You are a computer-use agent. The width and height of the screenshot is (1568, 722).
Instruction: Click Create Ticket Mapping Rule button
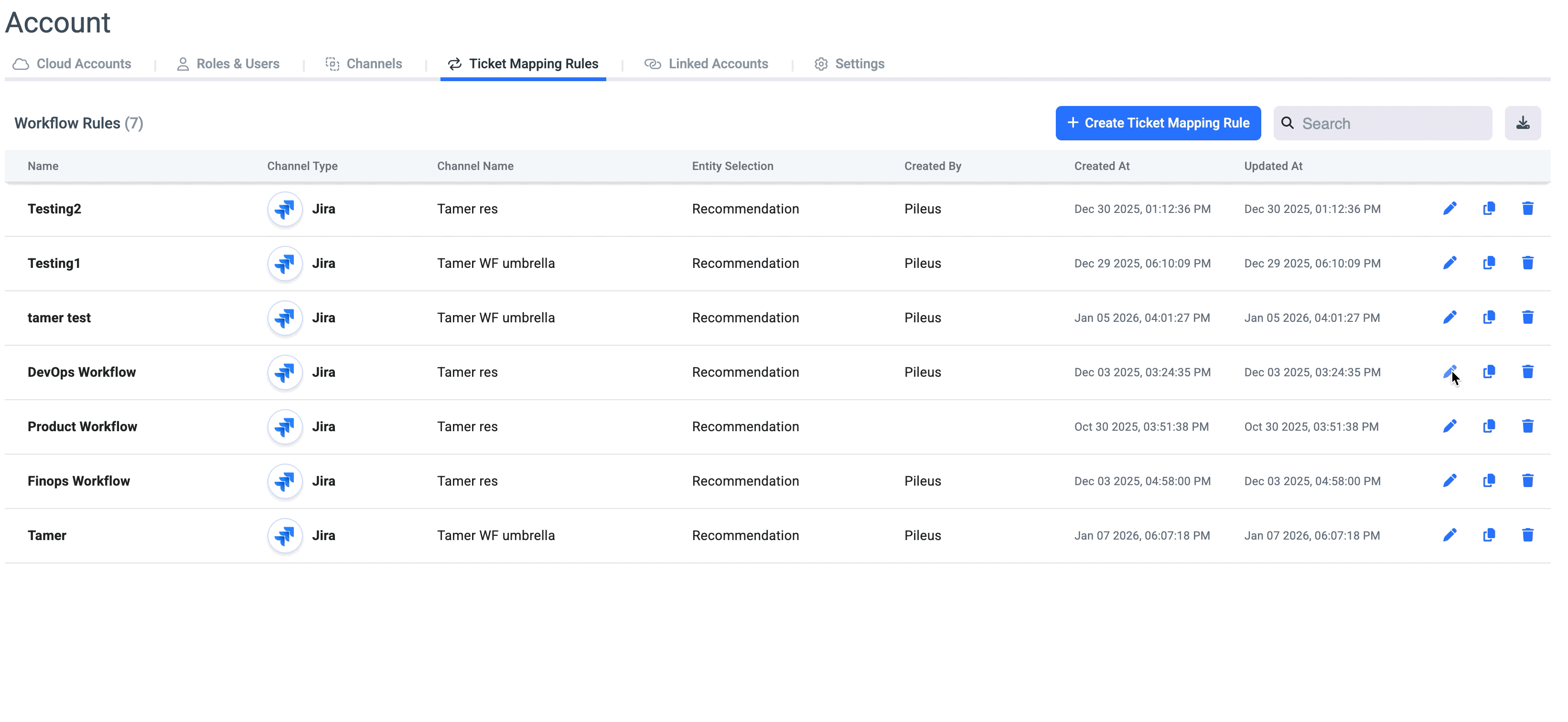(1158, 124)
